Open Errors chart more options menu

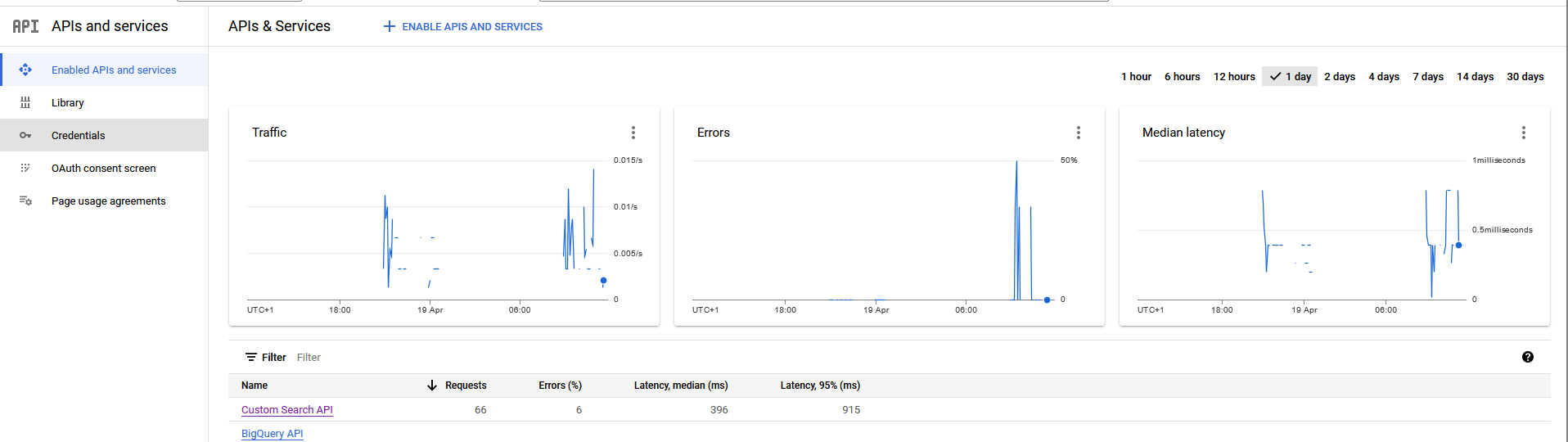[x=1079, y=133]
